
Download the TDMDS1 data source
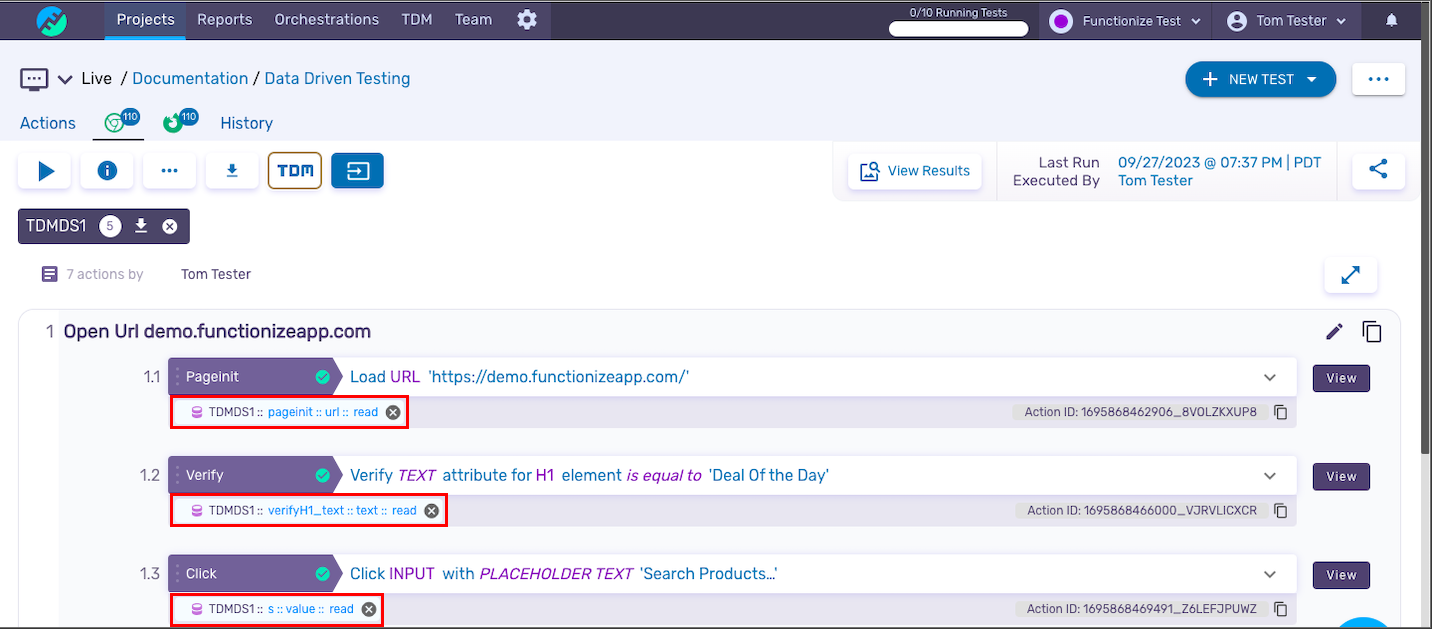click(141, 226)
